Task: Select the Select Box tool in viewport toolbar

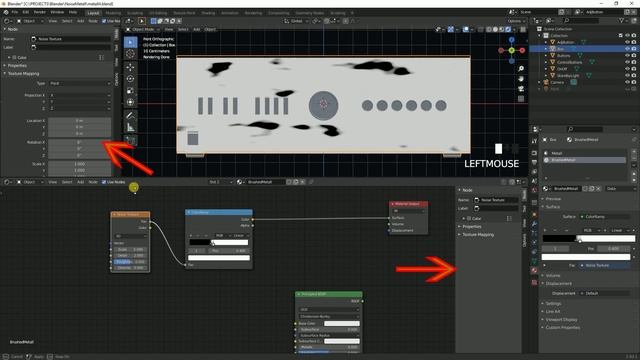Action: pos(130,42)
